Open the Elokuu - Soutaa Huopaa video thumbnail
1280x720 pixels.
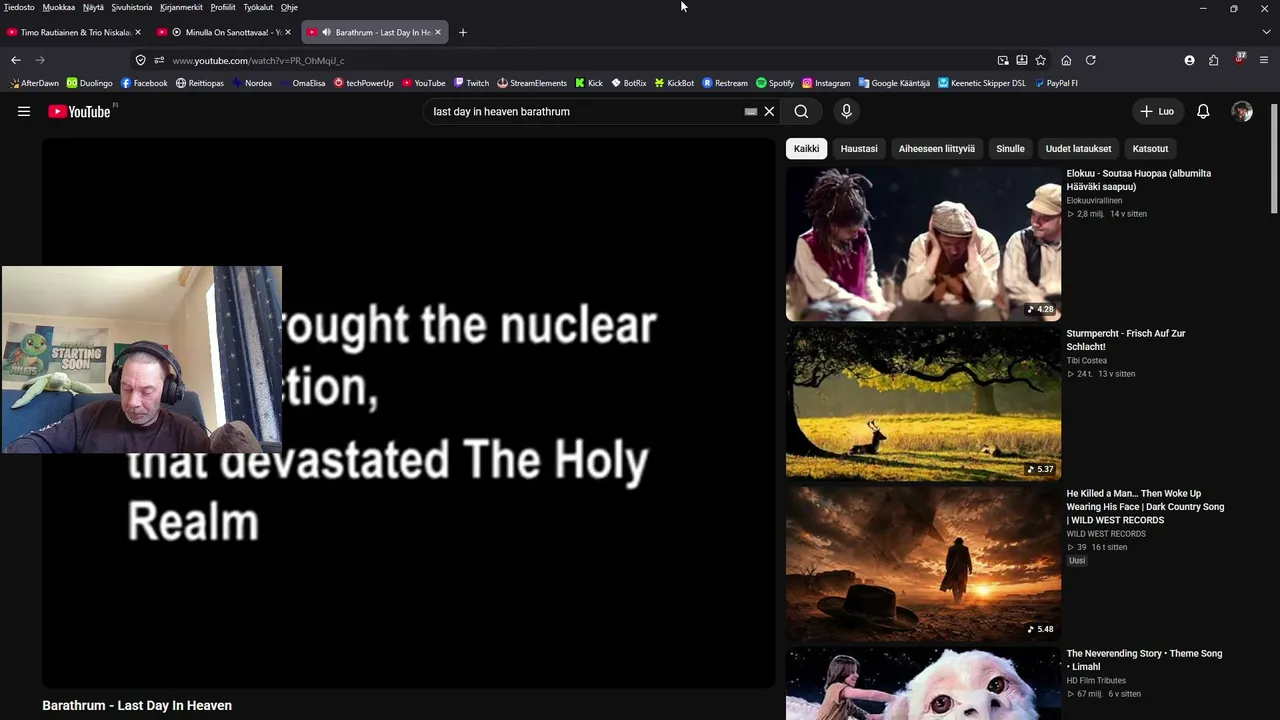point(923,244)
